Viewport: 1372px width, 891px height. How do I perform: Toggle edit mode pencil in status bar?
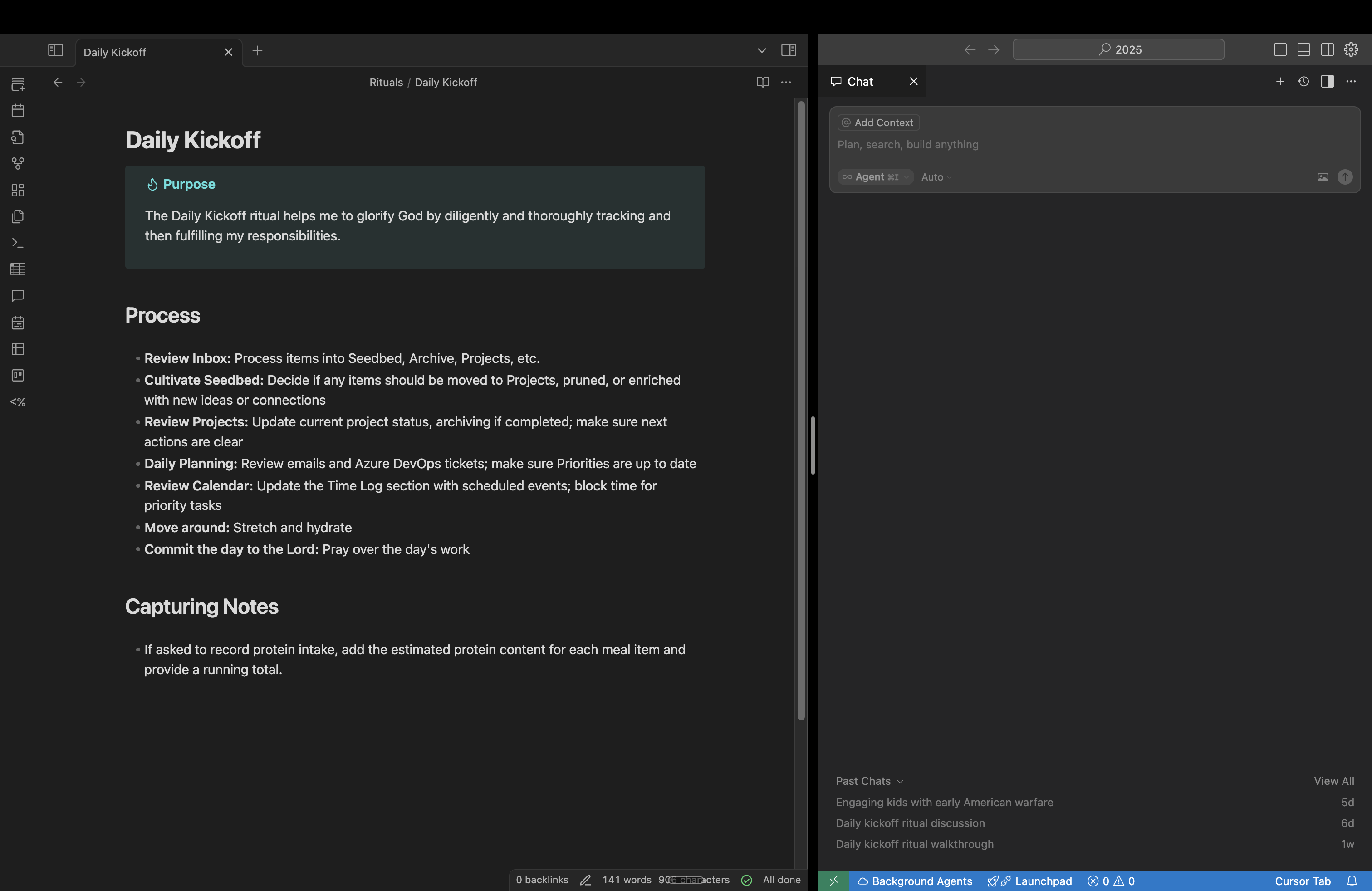[x=586, y=880]
